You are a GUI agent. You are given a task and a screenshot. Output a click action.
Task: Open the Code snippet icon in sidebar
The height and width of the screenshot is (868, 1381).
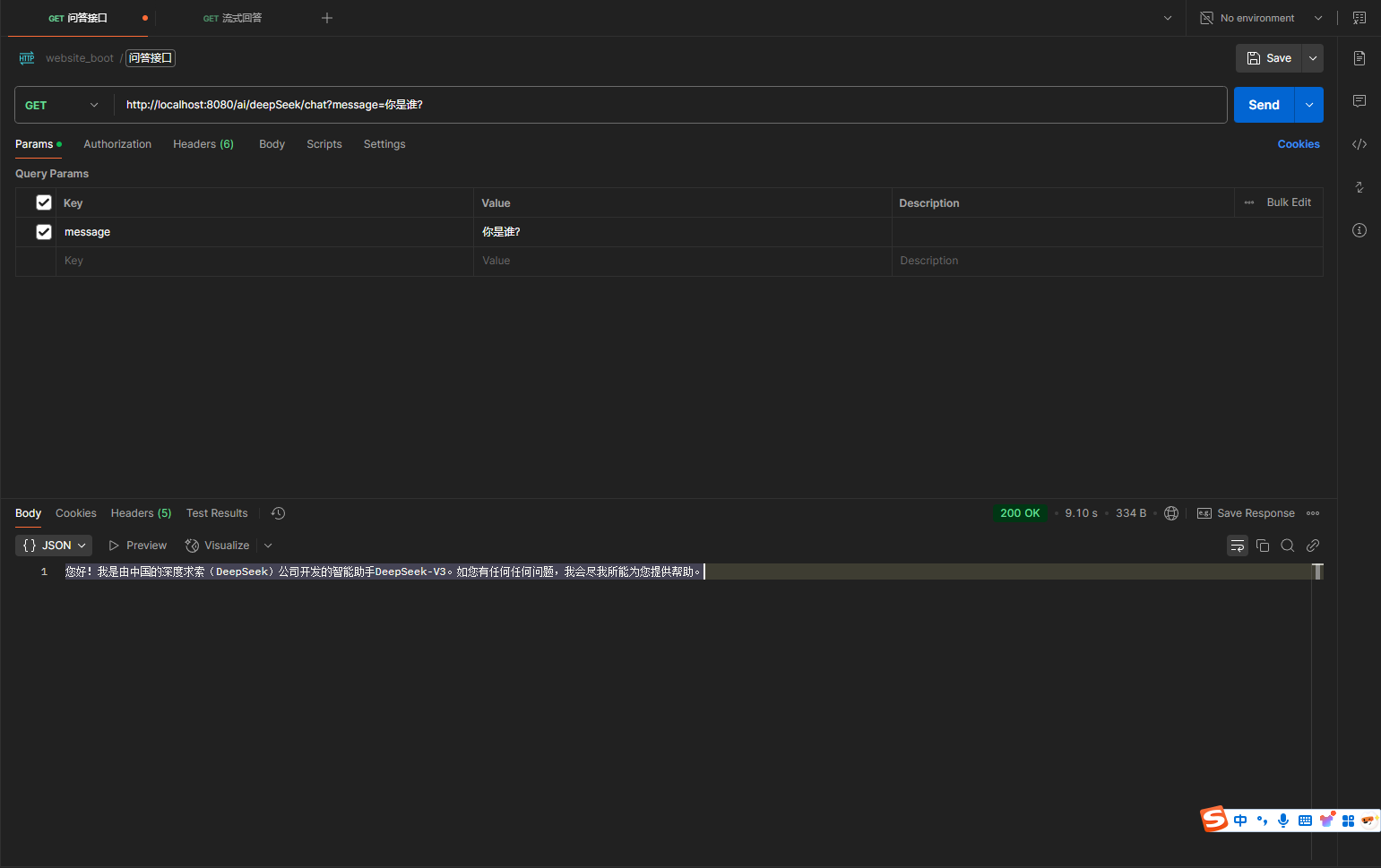(1359, 144)
